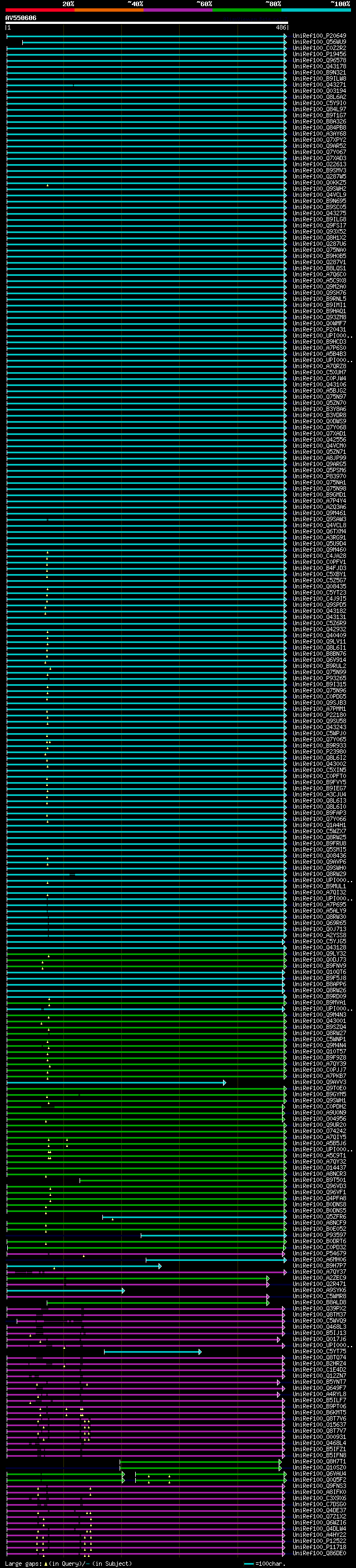Select hit label UniRef100_Q7XAD3
This screenshot has width=356, height=1568.
(x=319, y=159)
